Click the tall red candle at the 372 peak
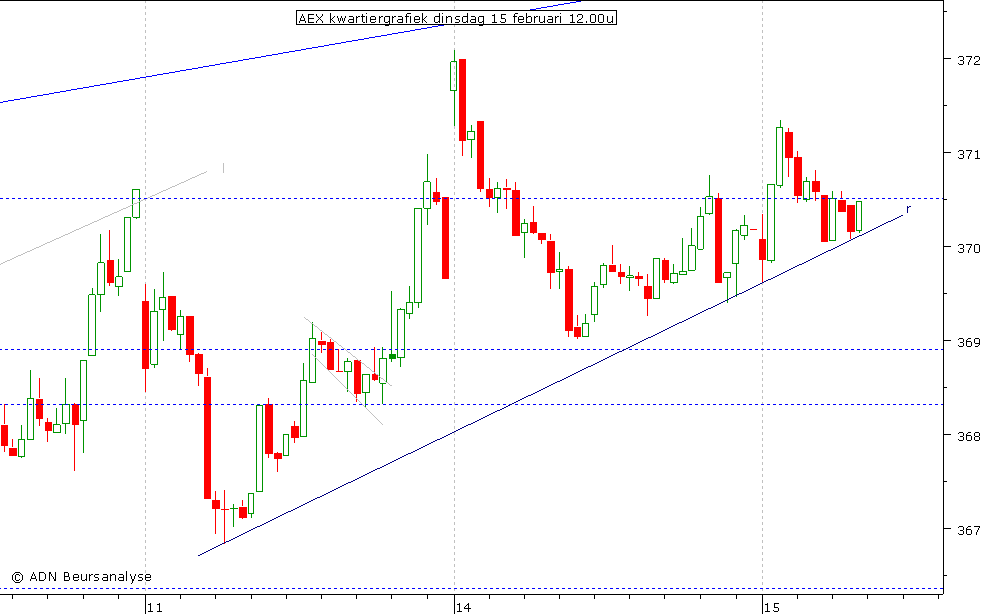The image size is (984, 614). 463,100
